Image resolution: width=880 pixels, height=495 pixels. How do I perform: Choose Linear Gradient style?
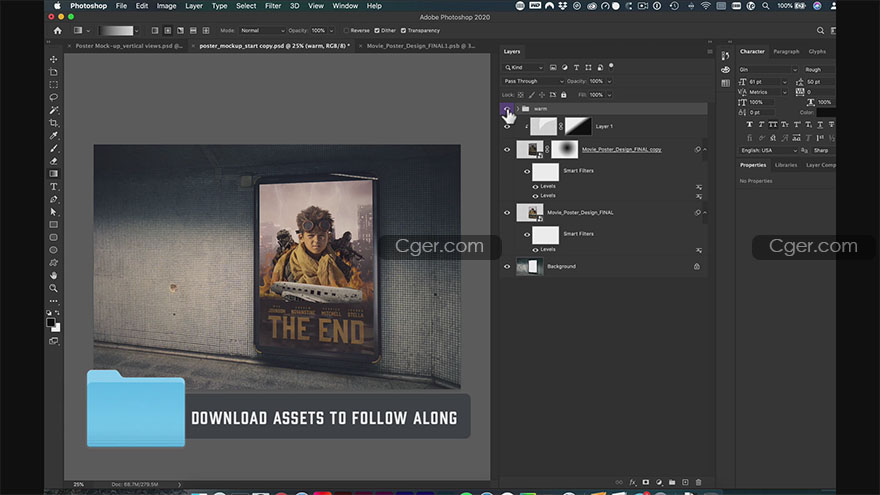point(155,30)
